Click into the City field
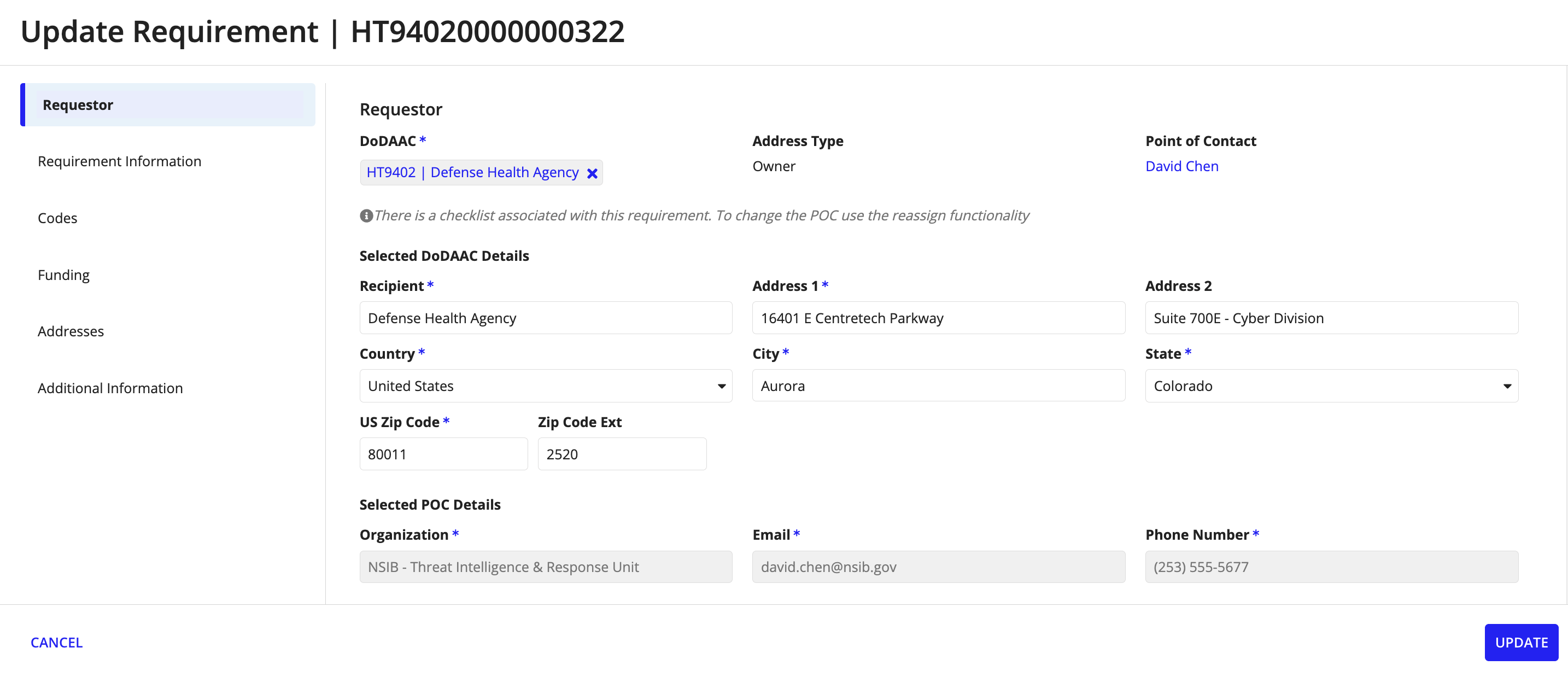The height and width of the screenshot is (677, 1568). [939, 386]
